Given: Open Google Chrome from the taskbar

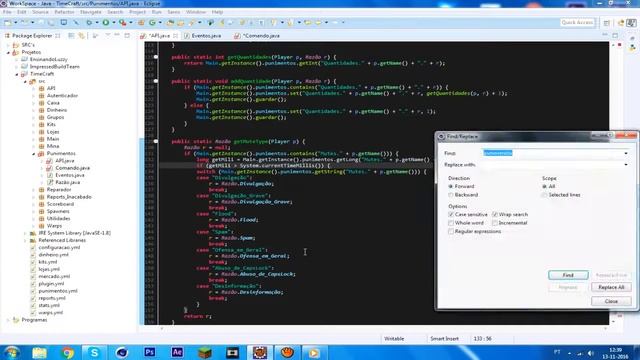Looking at the screenshot, I should point(67,352).
